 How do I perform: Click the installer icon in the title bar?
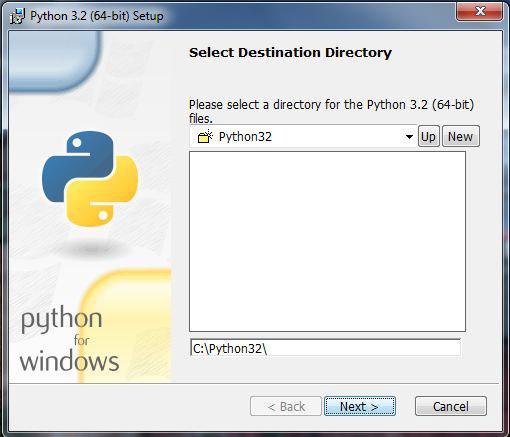coord(17,16)
